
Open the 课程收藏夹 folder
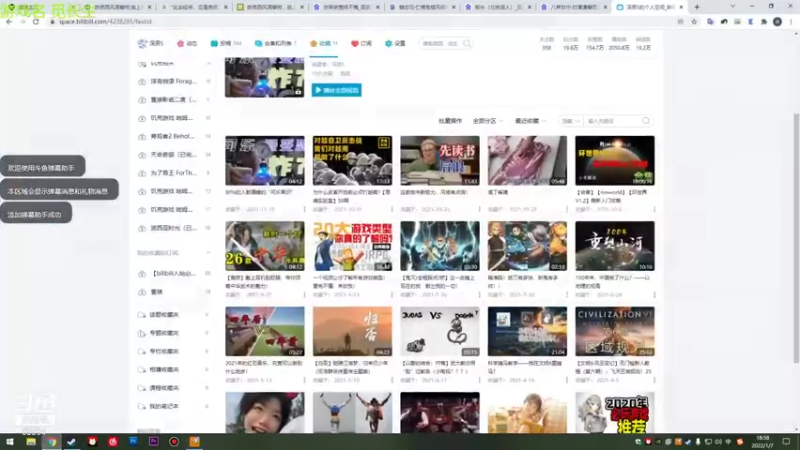[174, 388]
